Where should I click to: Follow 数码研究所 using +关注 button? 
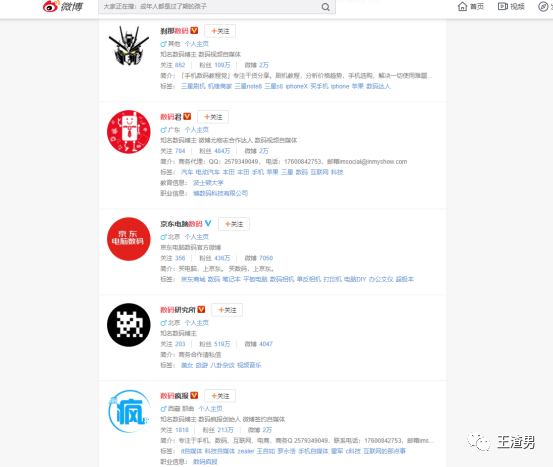pos(227,310)
